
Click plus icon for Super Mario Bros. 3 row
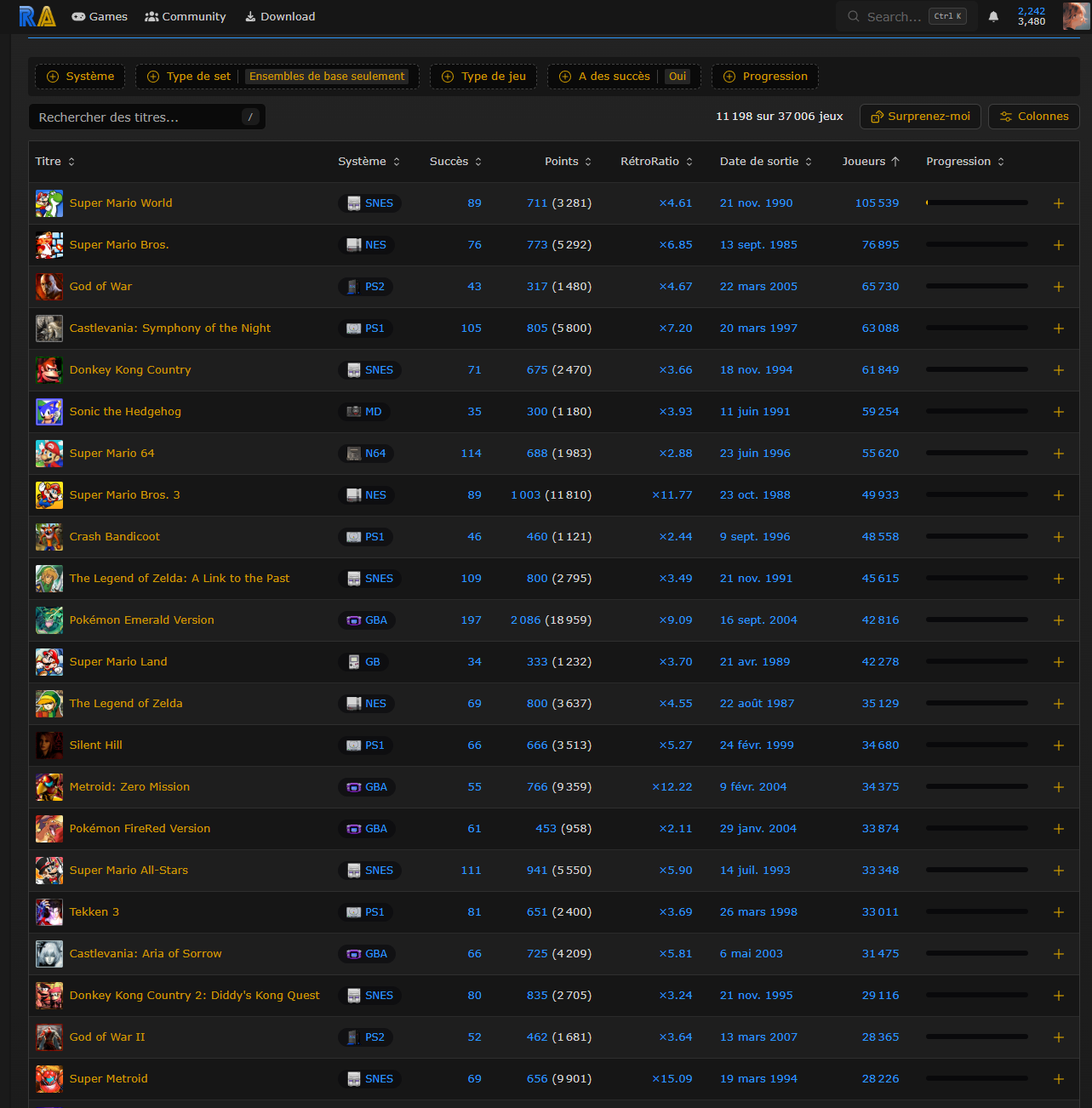click(1059, 495)
